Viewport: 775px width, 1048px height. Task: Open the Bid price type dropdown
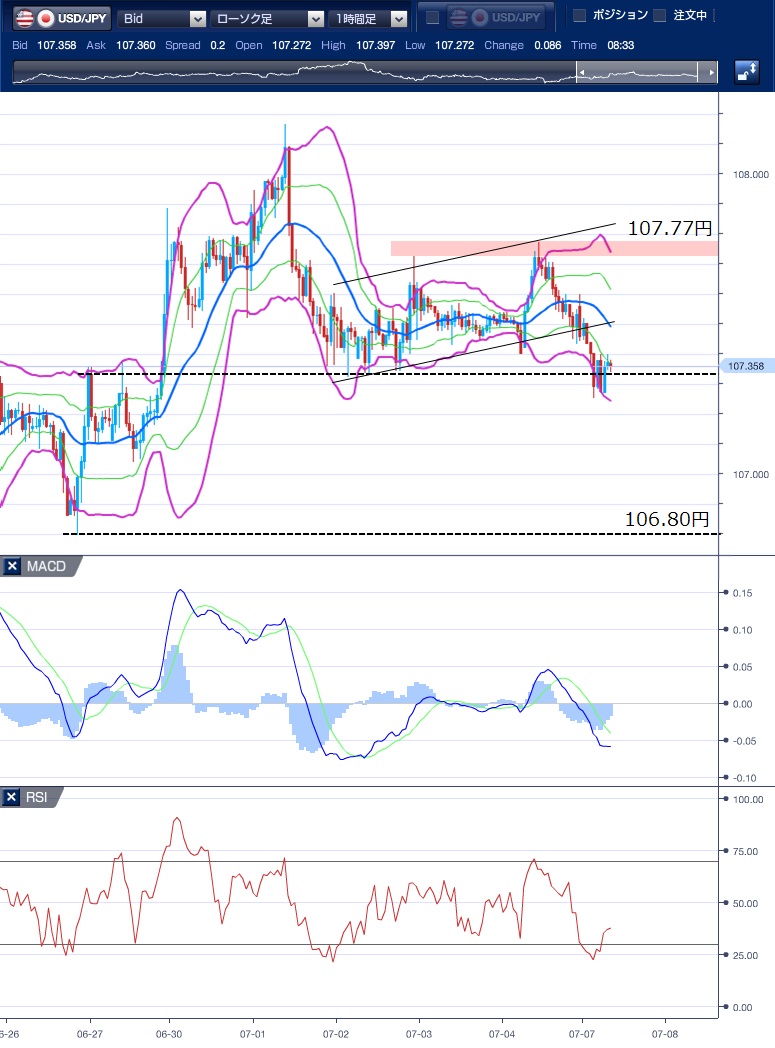(x=197, y=19)
